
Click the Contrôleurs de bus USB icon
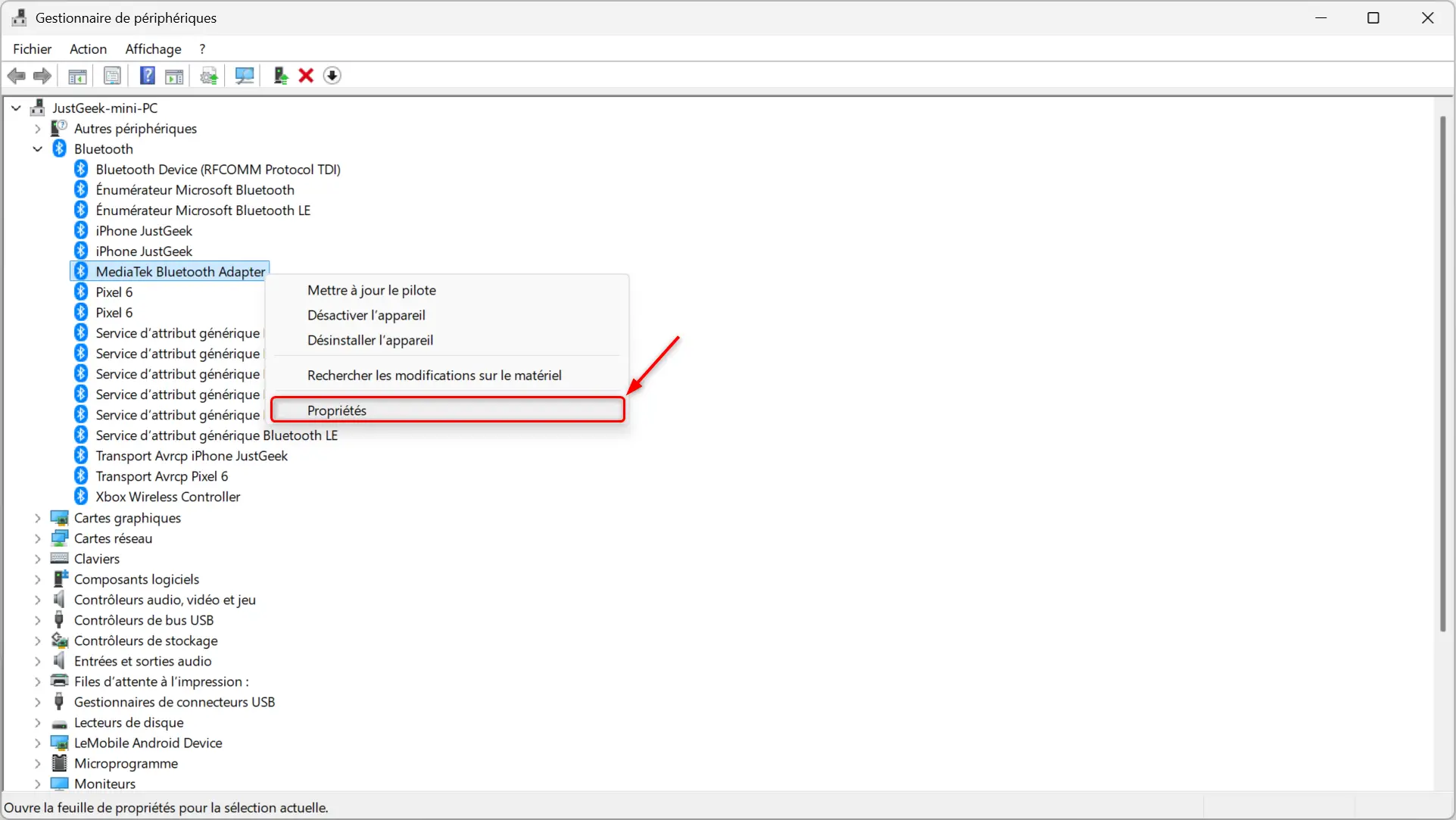tap(59, 620)
